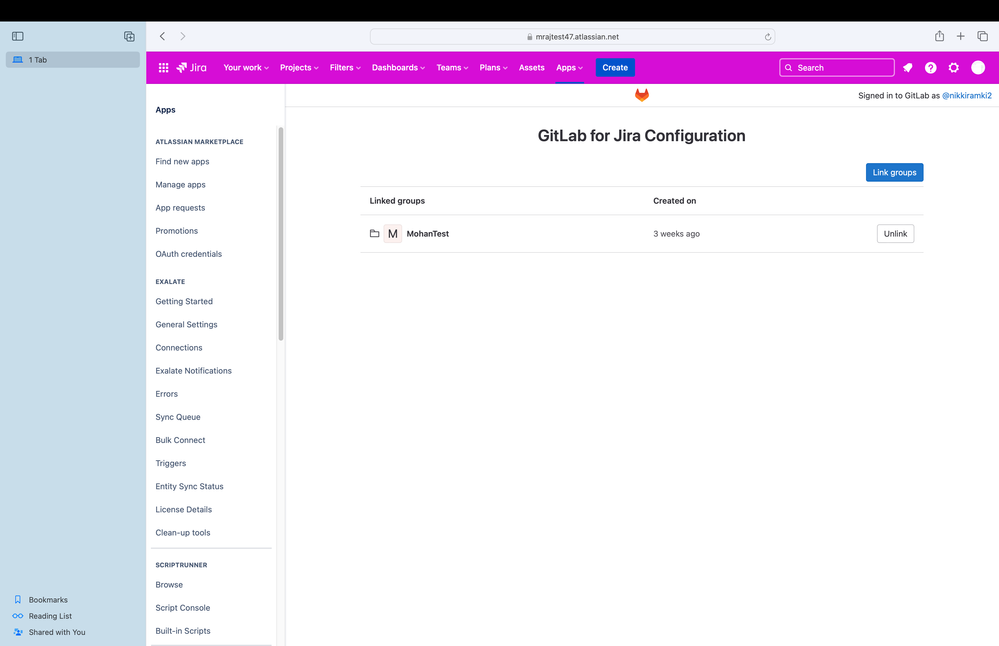Click the Create button
This screenshot has width=999, height=646.
tap(615, 68)
